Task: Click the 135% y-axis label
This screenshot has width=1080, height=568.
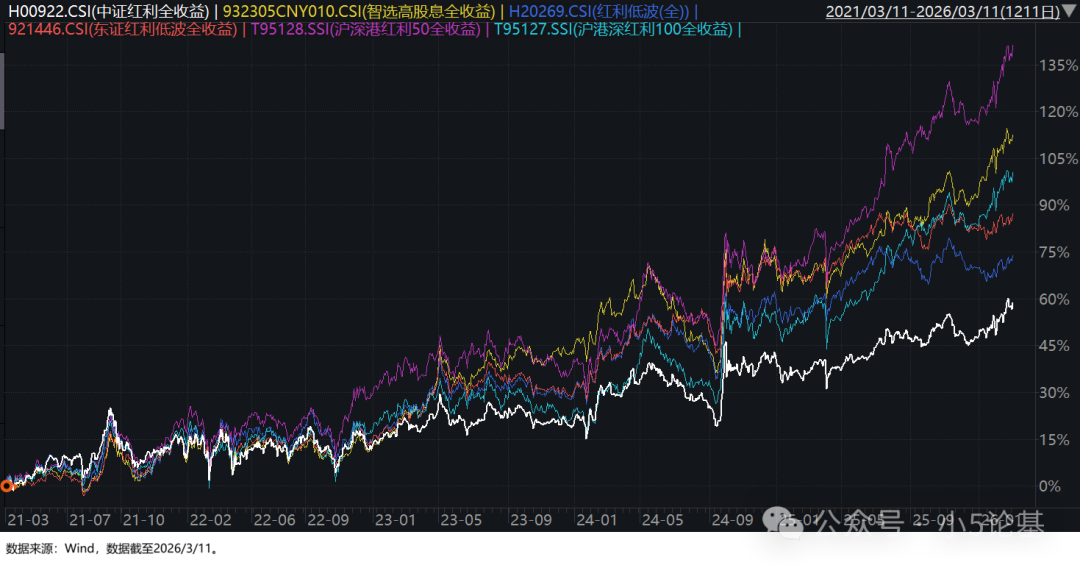Action: tap(1057, 66)
